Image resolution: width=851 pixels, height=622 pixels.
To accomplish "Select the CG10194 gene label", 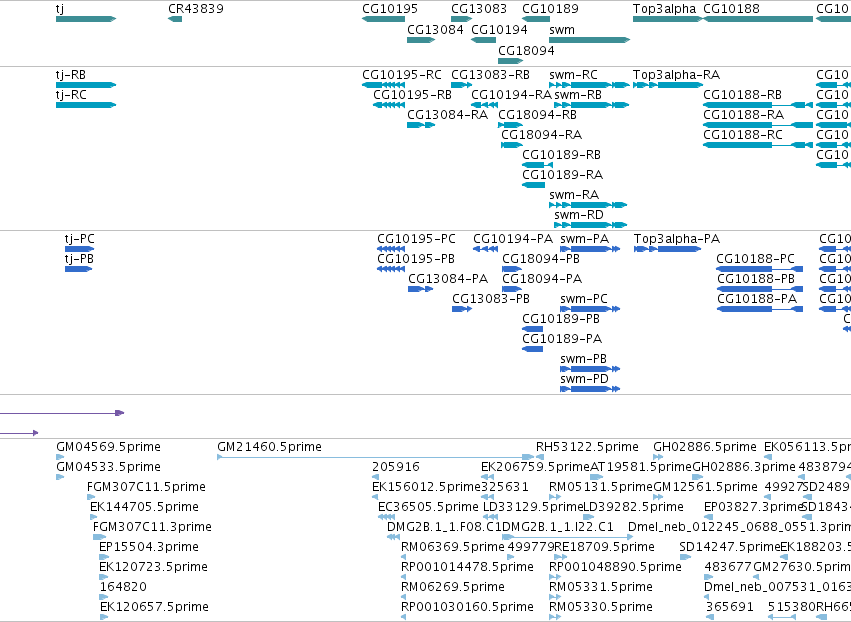I will (x=499, y=30).
